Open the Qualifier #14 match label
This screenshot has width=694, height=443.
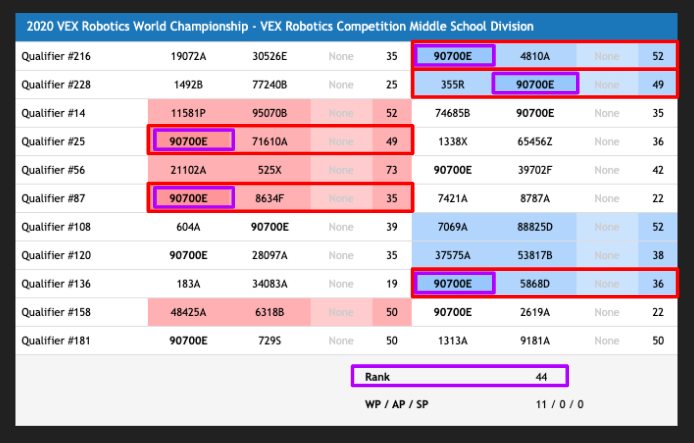(x=53, y=113)
